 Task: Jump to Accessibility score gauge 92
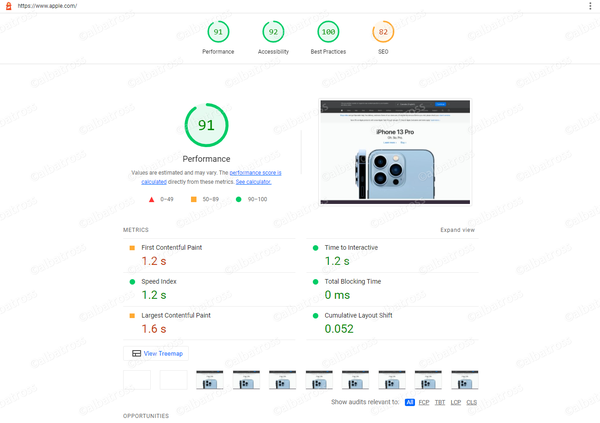coord(273,32)
